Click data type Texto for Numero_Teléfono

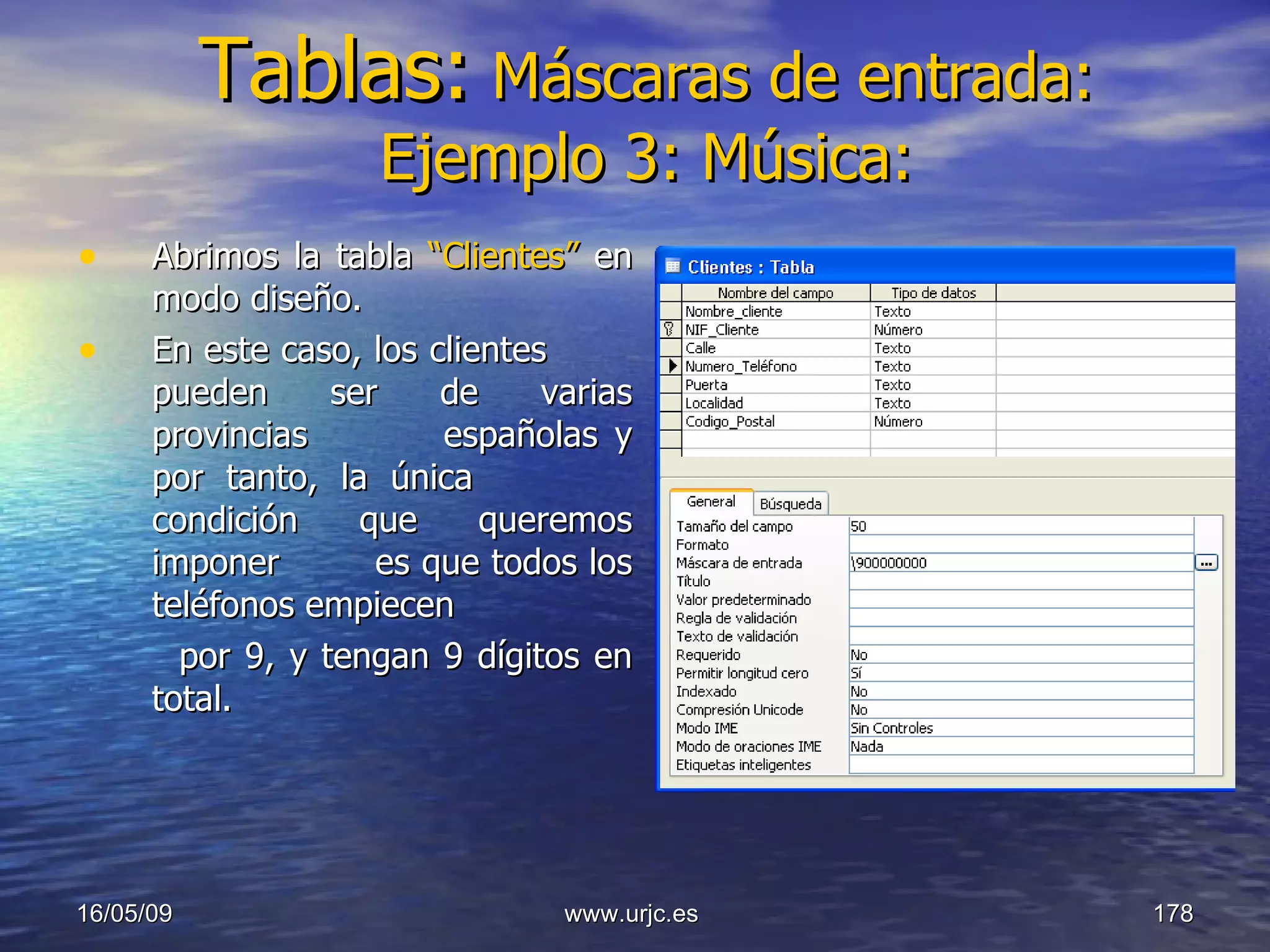[933, 366]
